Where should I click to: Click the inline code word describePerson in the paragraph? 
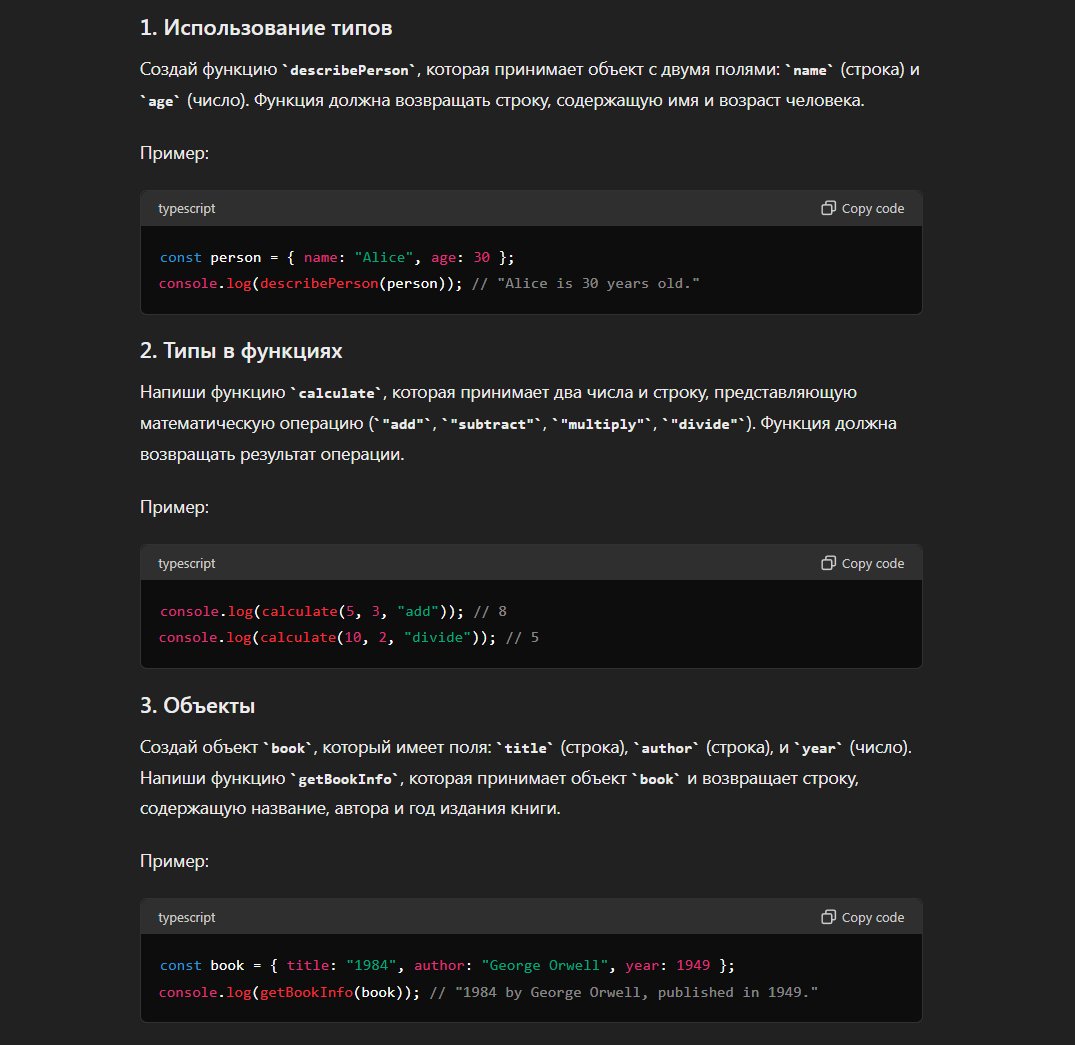pyautogui.click(x=348, y=72)
